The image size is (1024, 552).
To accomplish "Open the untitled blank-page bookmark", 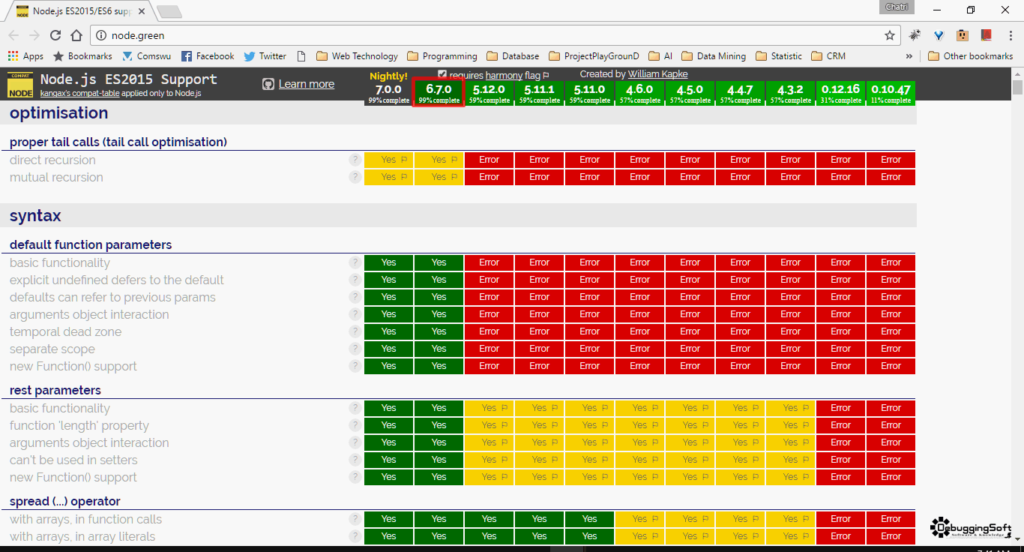I will pyautogui.click(x=301, y=56).
